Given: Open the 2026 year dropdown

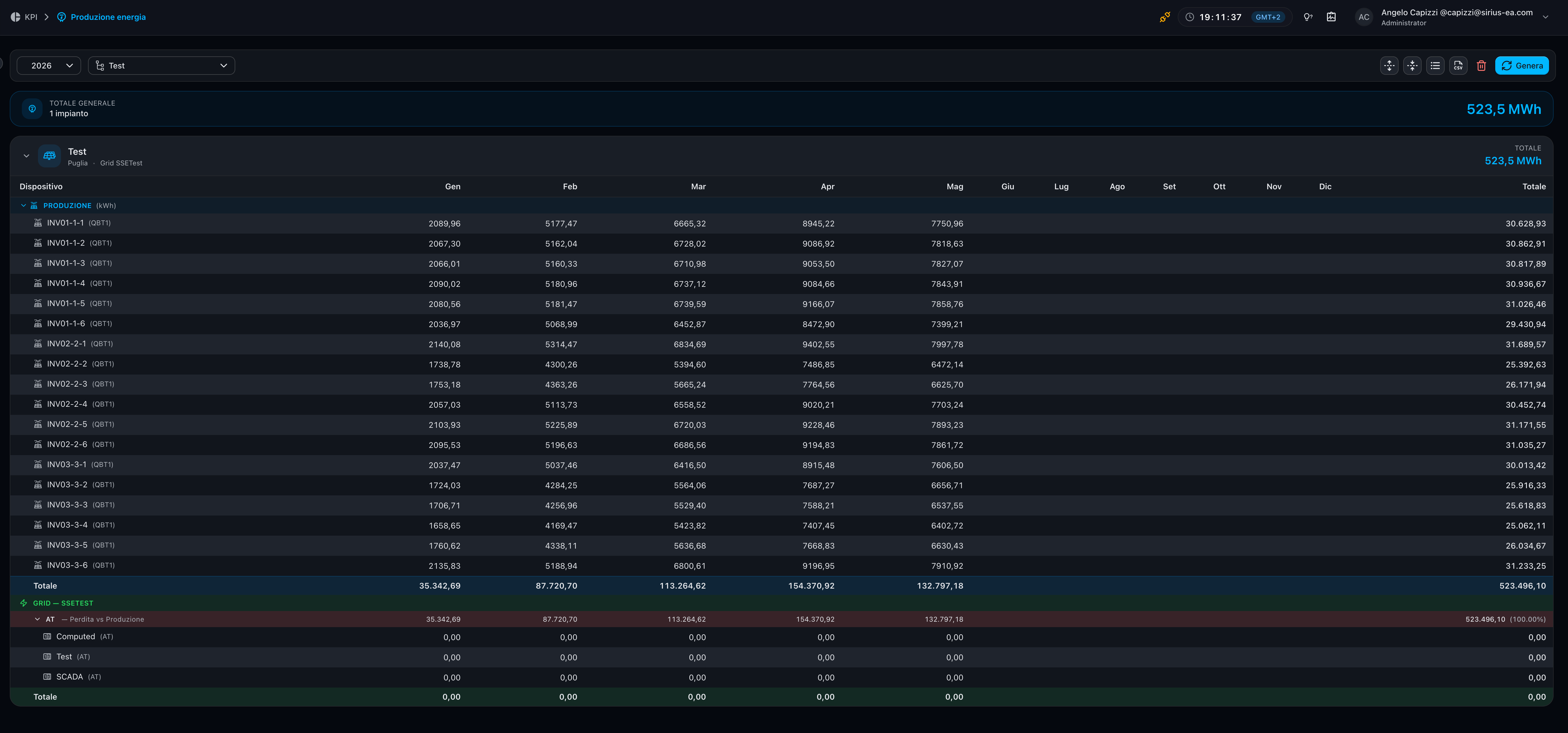Looking at the screenshot, I should click(49, 66).
